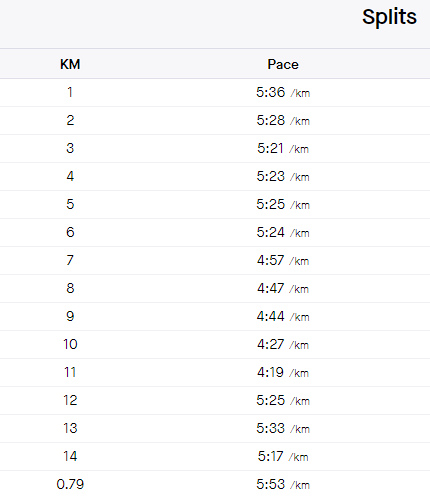Click the Pace column header

coord(283,64)
